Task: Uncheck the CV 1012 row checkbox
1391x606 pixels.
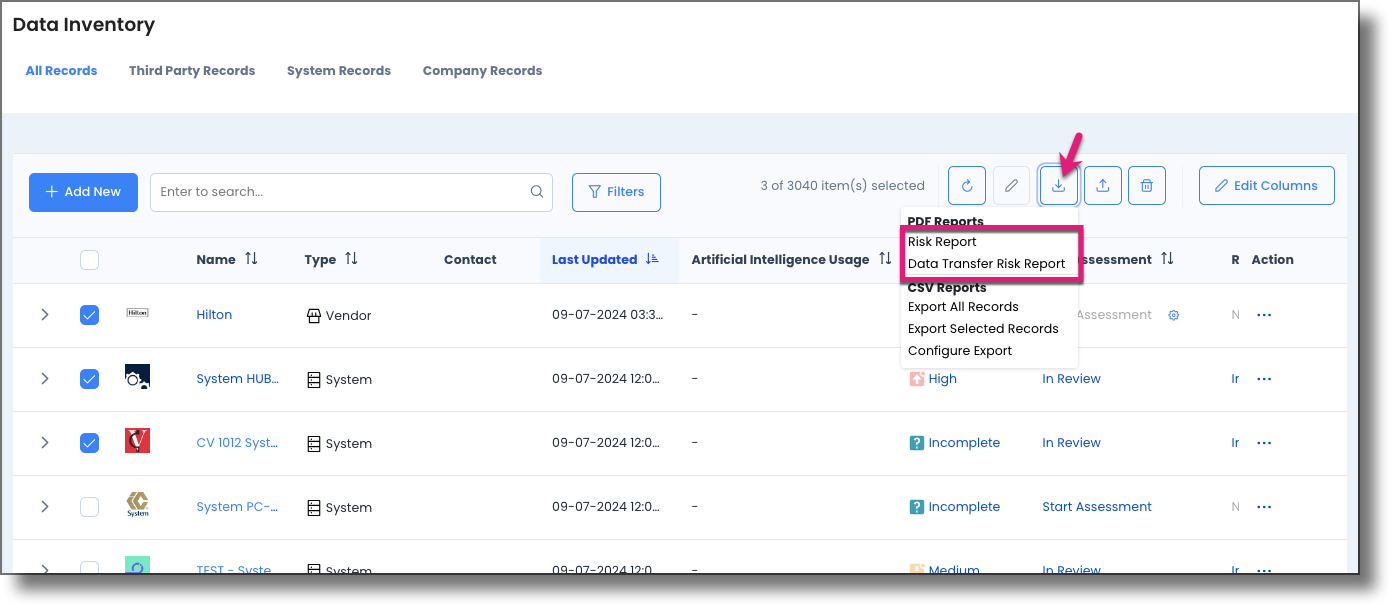Action: [89, 443]
